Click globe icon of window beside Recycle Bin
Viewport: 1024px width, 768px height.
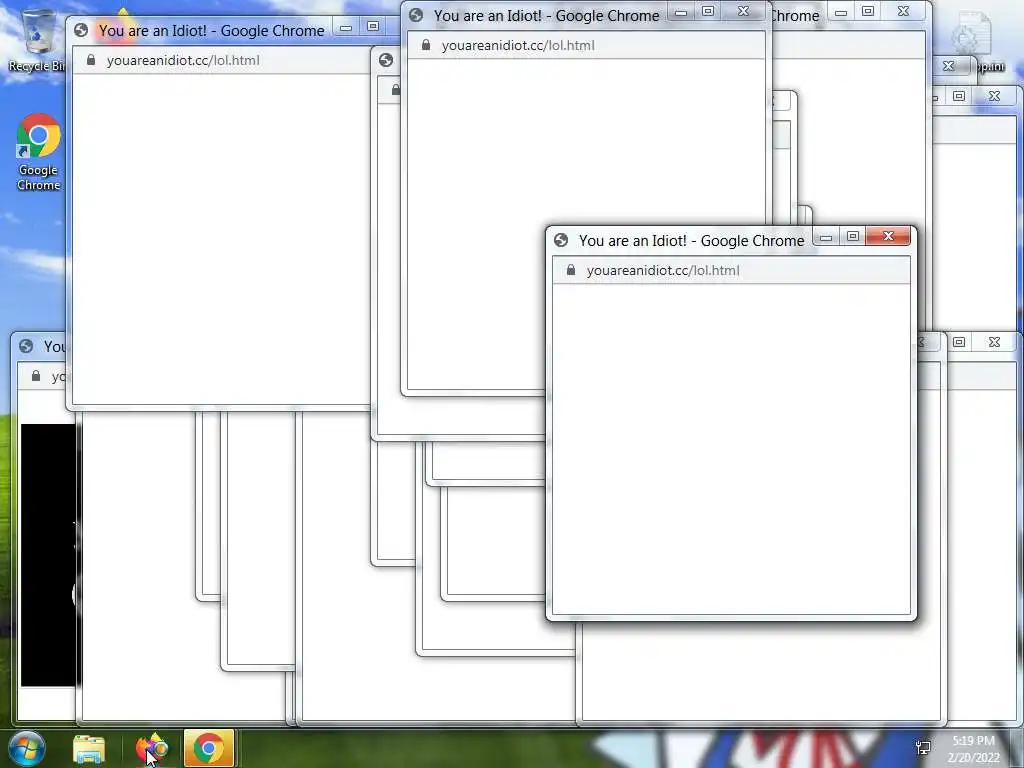81,30
